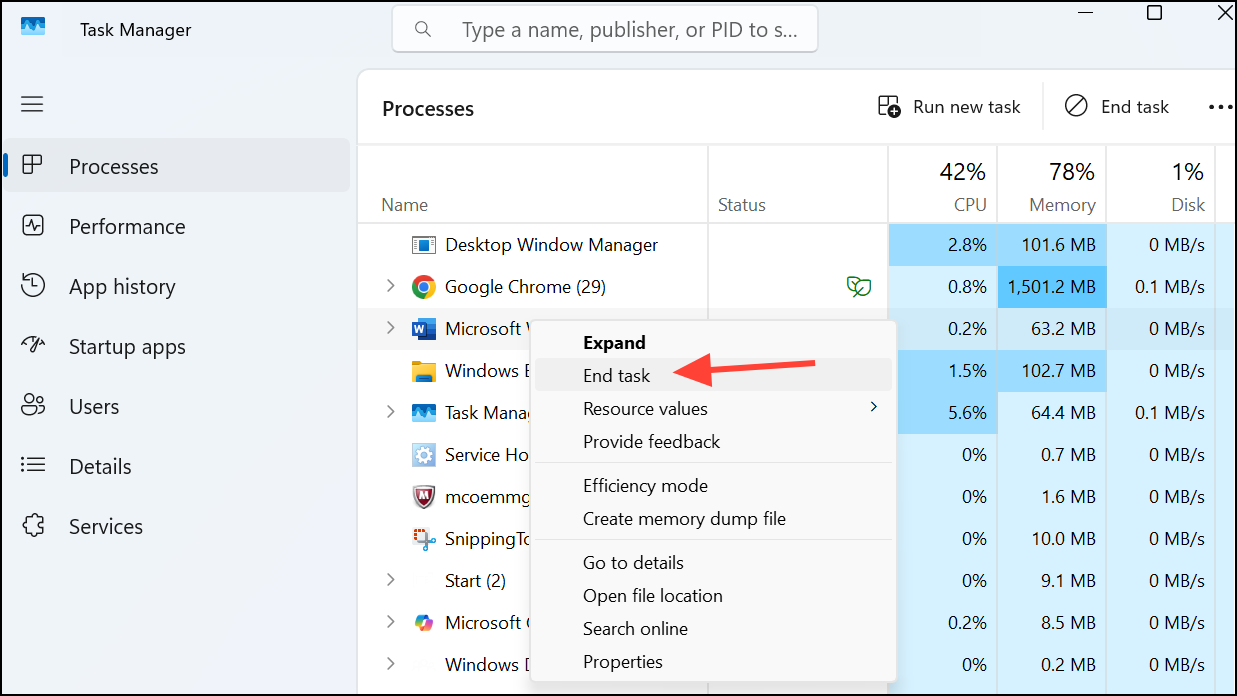The image size is (1237, 696).
Task: Sort by the CPU column header
Action: pos(942,185)
